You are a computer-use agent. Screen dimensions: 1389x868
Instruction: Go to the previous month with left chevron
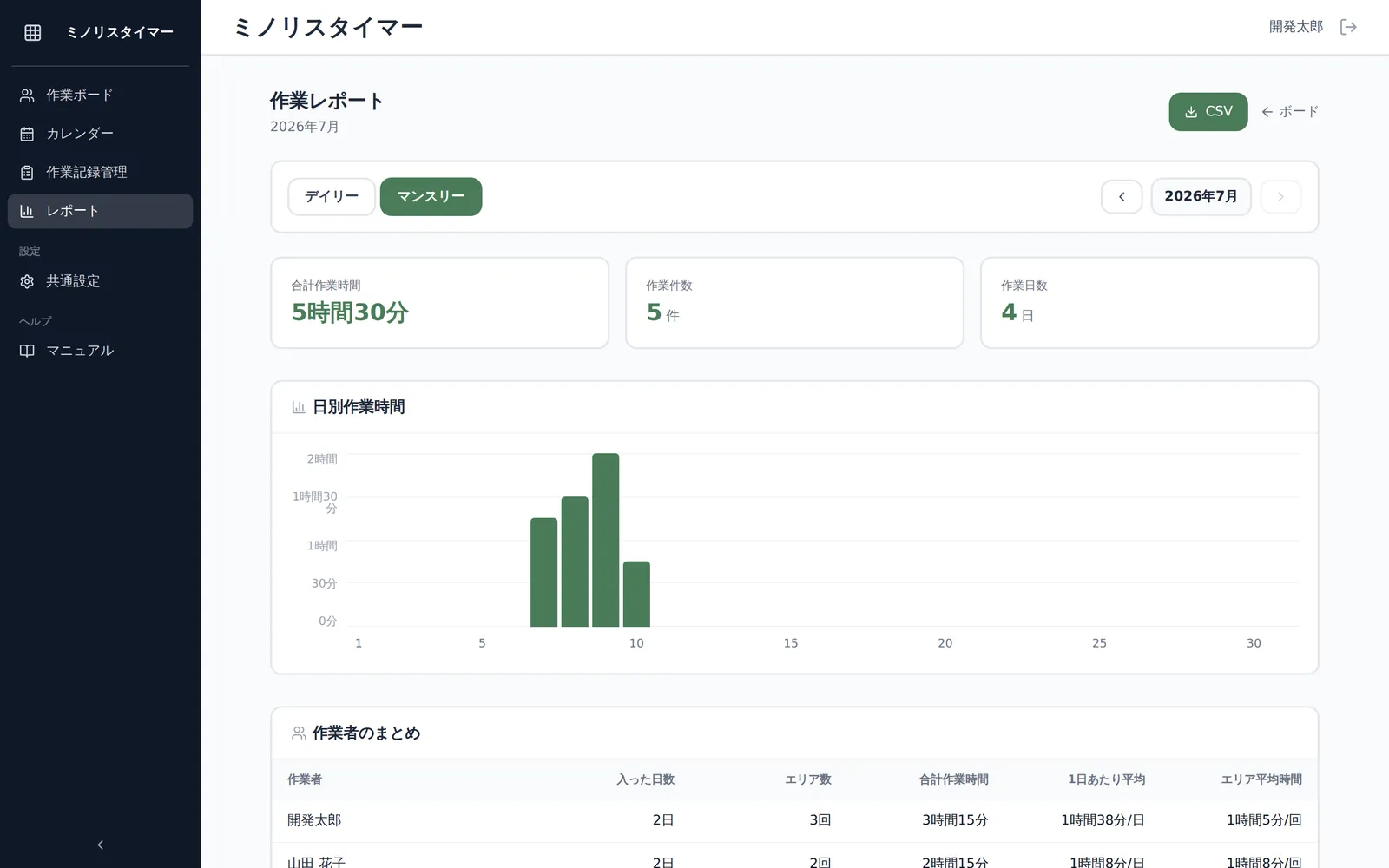1122,197
